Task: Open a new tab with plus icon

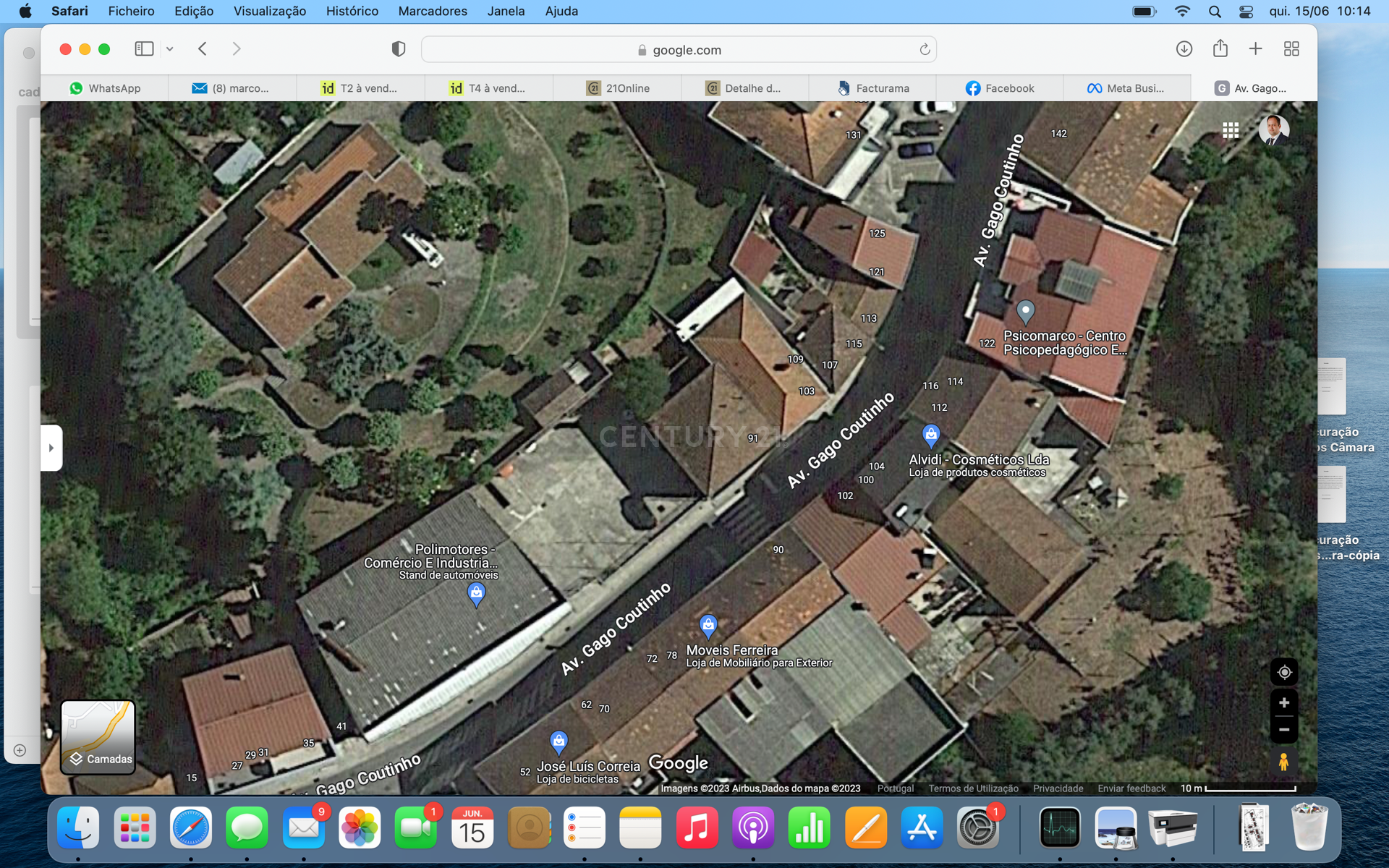Action: pyautogui.click(x=1256, y=49)
